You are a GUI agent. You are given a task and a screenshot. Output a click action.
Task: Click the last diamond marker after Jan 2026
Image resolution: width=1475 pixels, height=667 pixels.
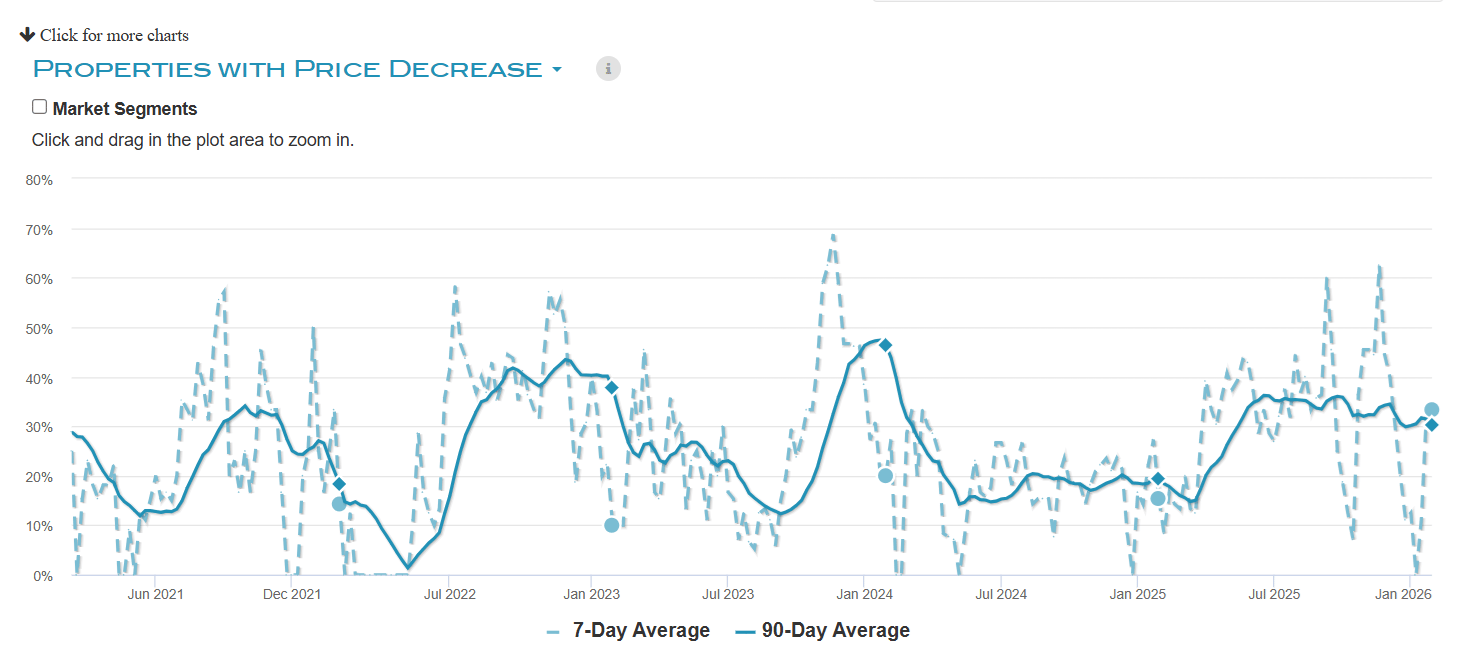[1432, 425]
